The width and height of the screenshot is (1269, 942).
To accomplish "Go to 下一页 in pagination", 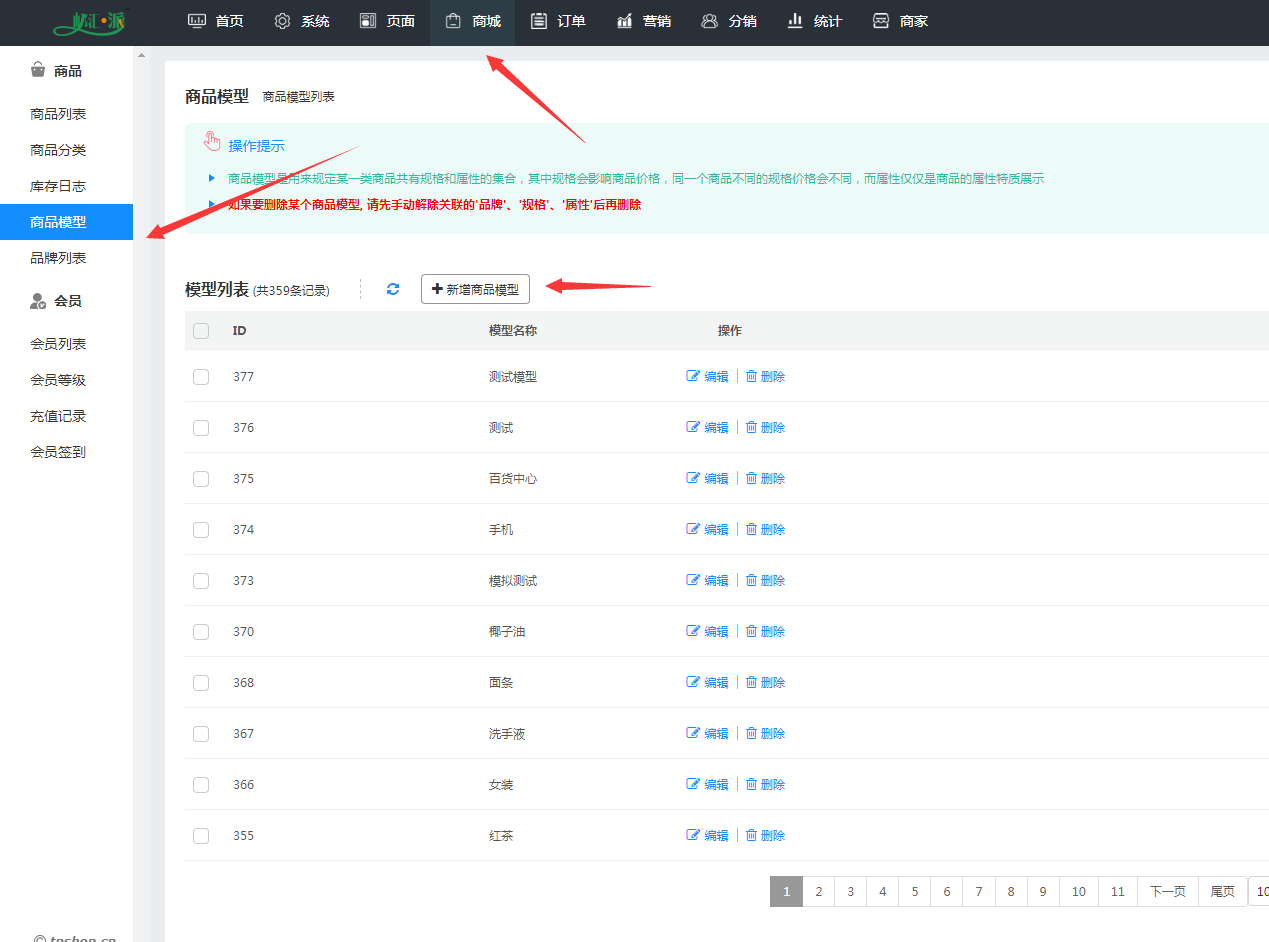I will 1167,891.
